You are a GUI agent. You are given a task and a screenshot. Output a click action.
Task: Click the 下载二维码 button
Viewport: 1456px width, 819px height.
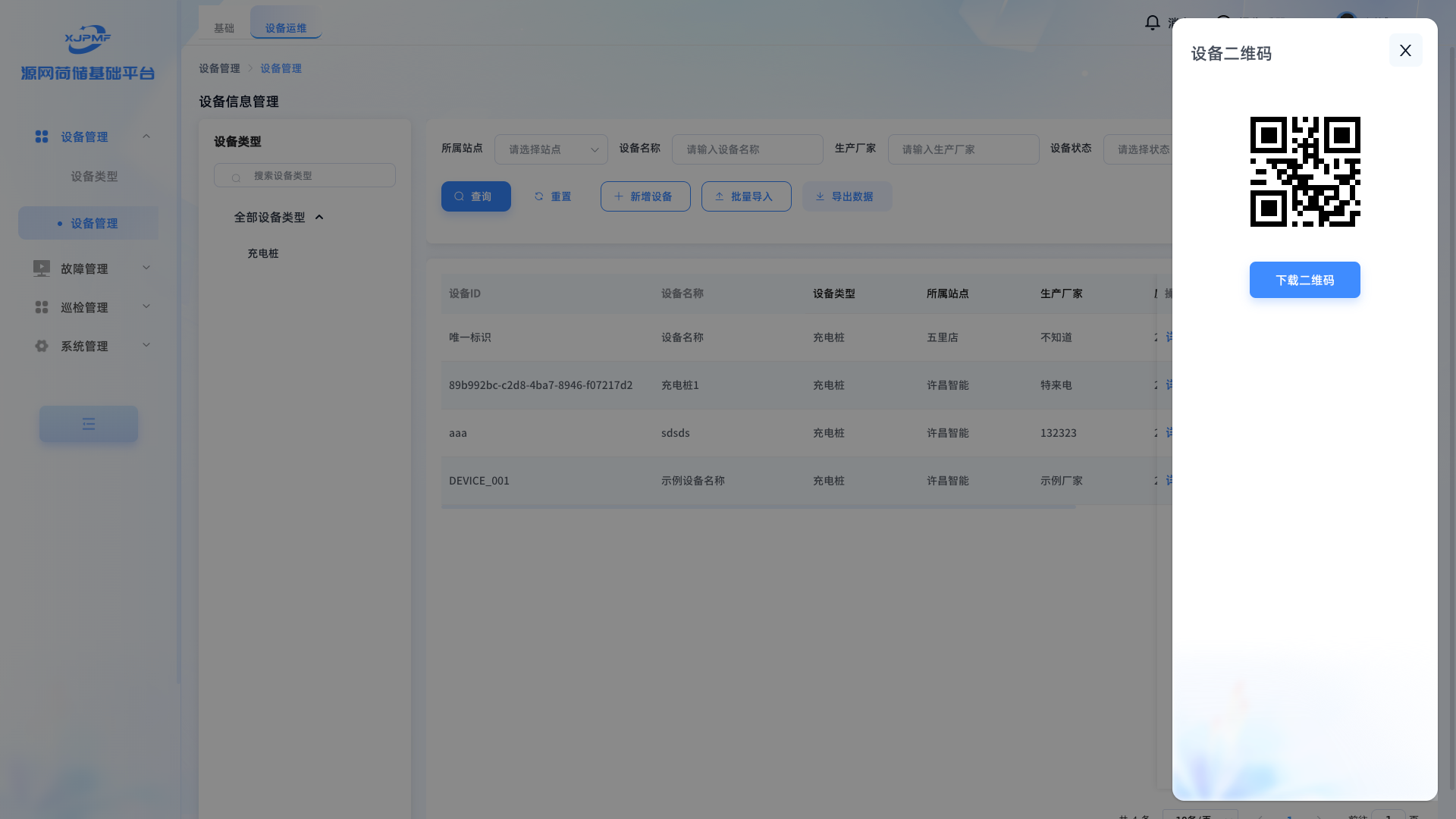[x=1304, y=280]
